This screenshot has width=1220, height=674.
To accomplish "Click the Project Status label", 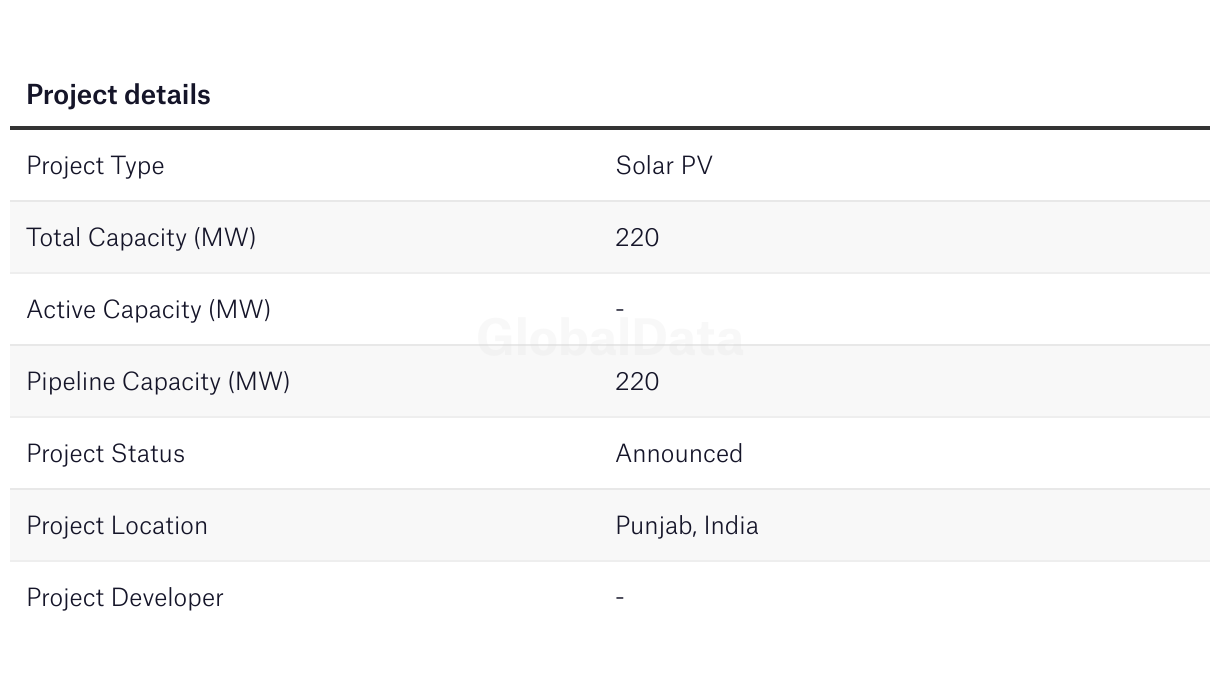I will (x=105, y=454).
